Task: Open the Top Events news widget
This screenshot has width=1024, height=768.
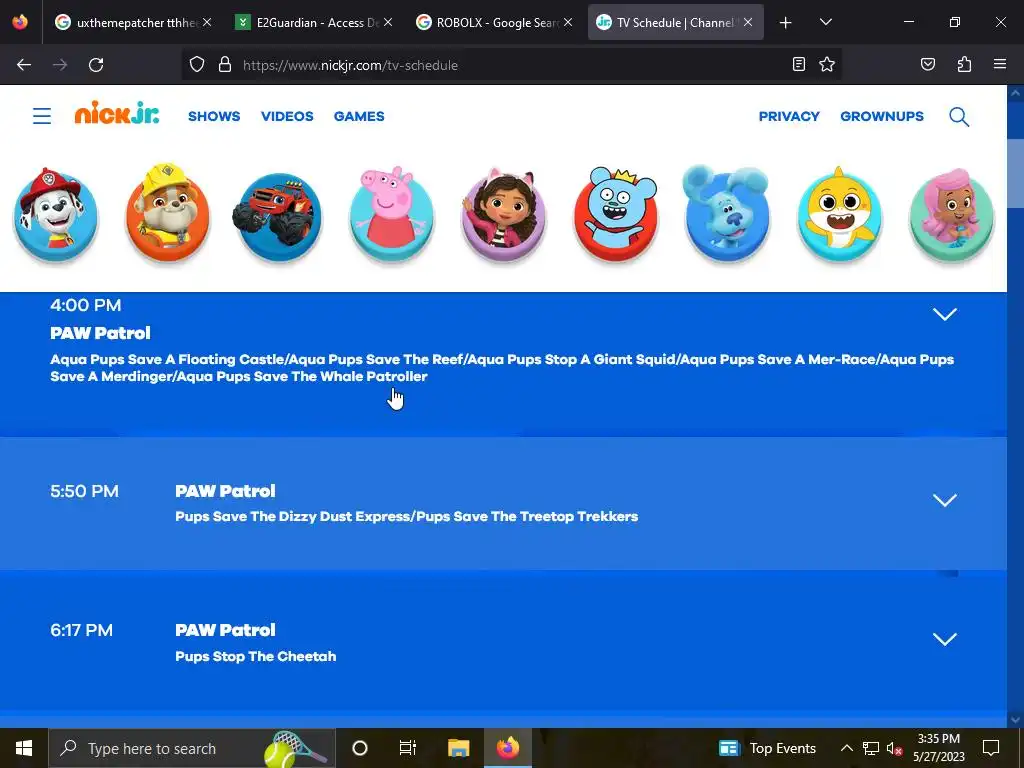Action: [767, 748]
